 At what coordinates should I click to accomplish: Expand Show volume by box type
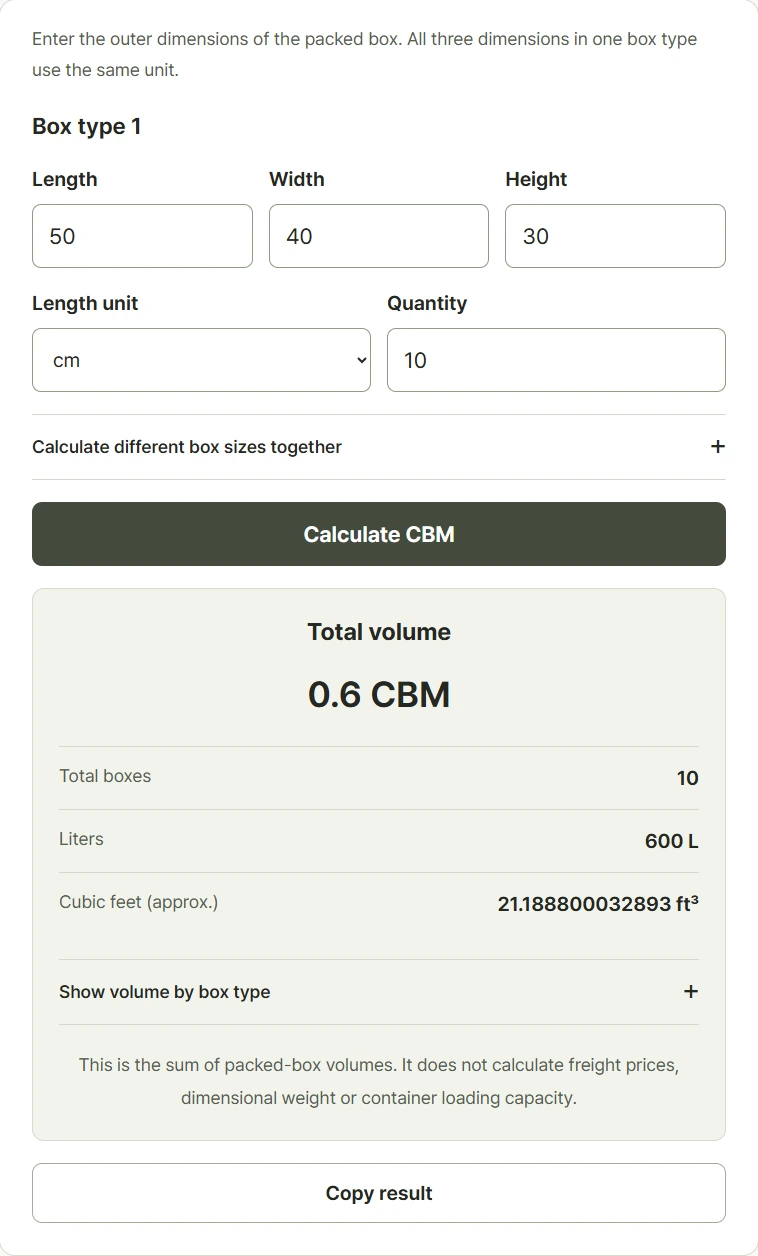point(379,992)
